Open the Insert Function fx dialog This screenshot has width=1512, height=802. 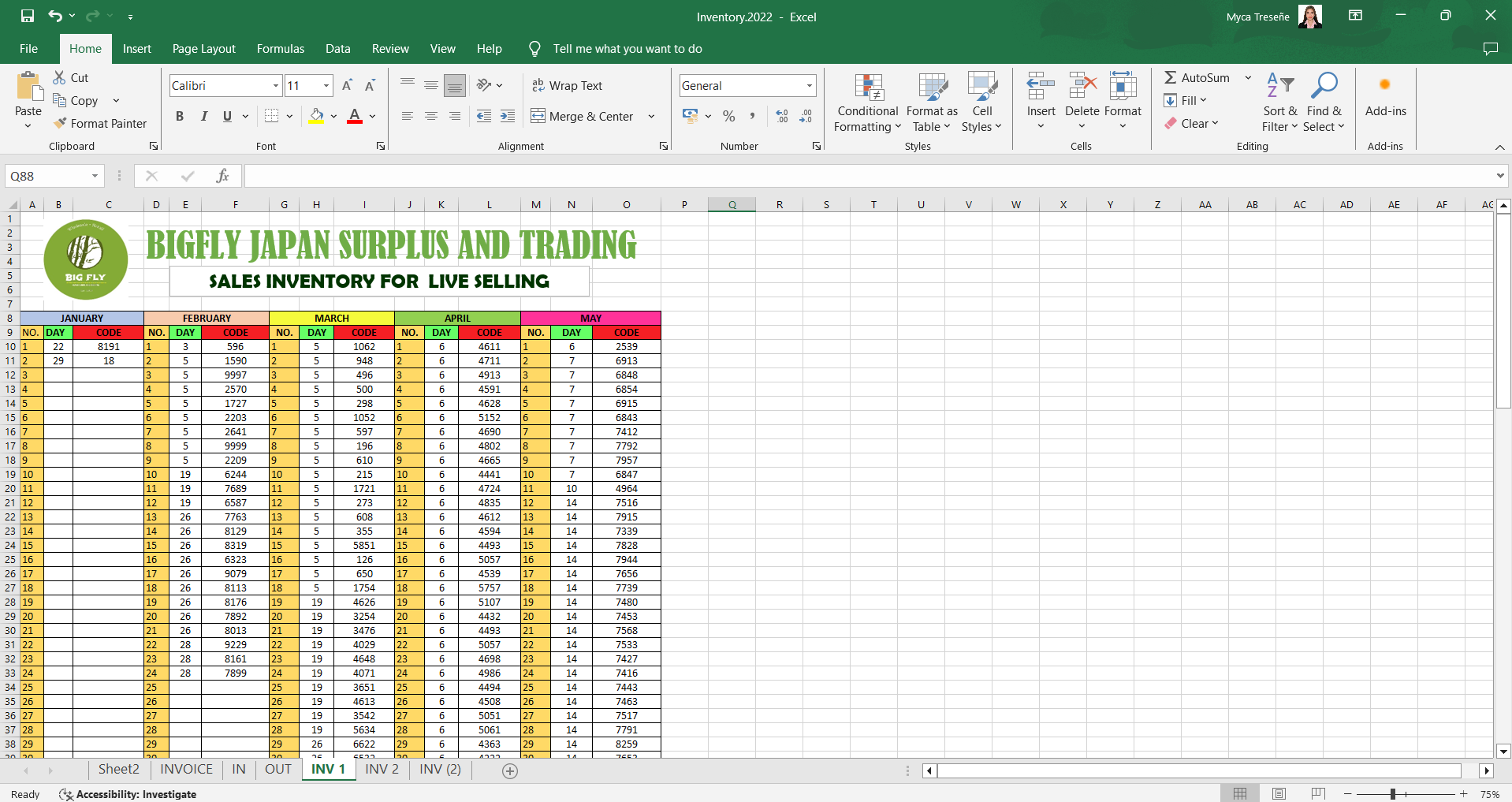point(222,176)
